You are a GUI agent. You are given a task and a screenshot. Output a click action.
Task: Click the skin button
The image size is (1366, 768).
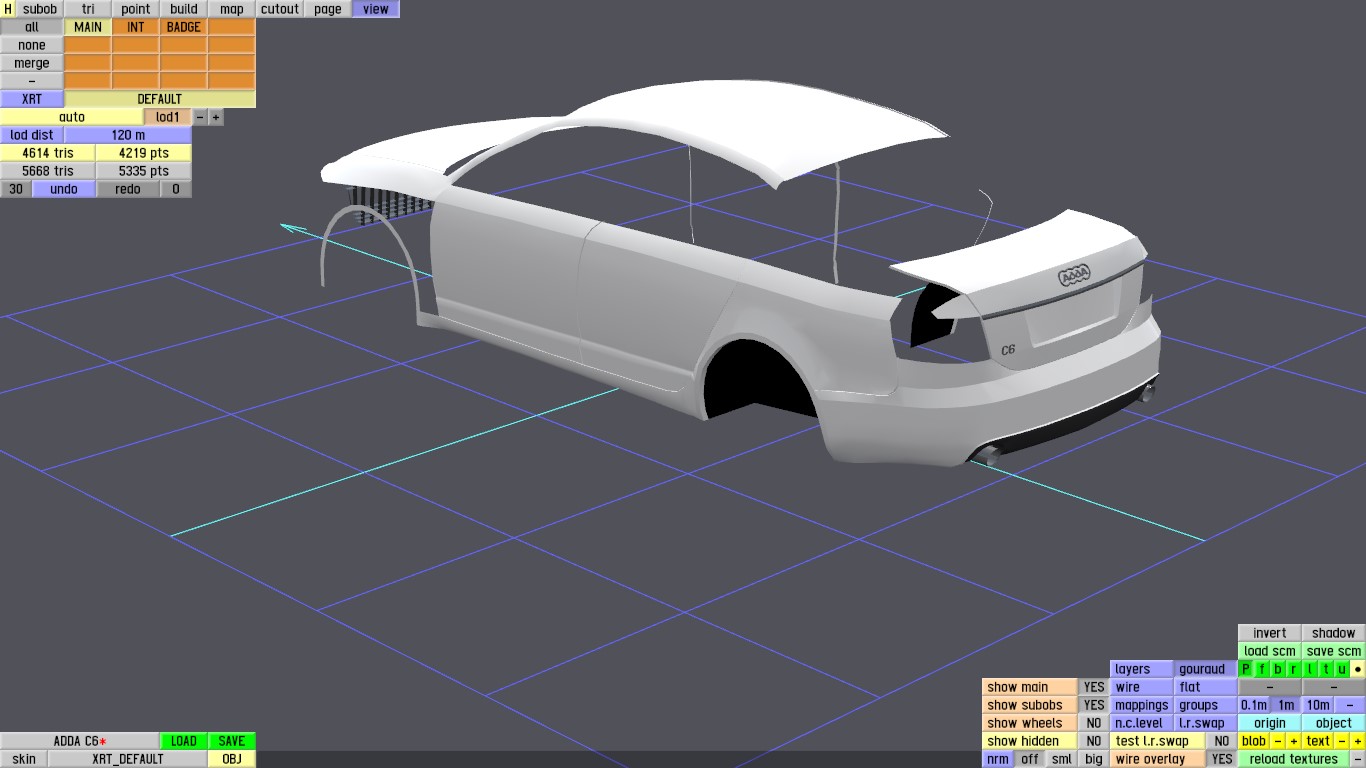[x=24, y=759]
